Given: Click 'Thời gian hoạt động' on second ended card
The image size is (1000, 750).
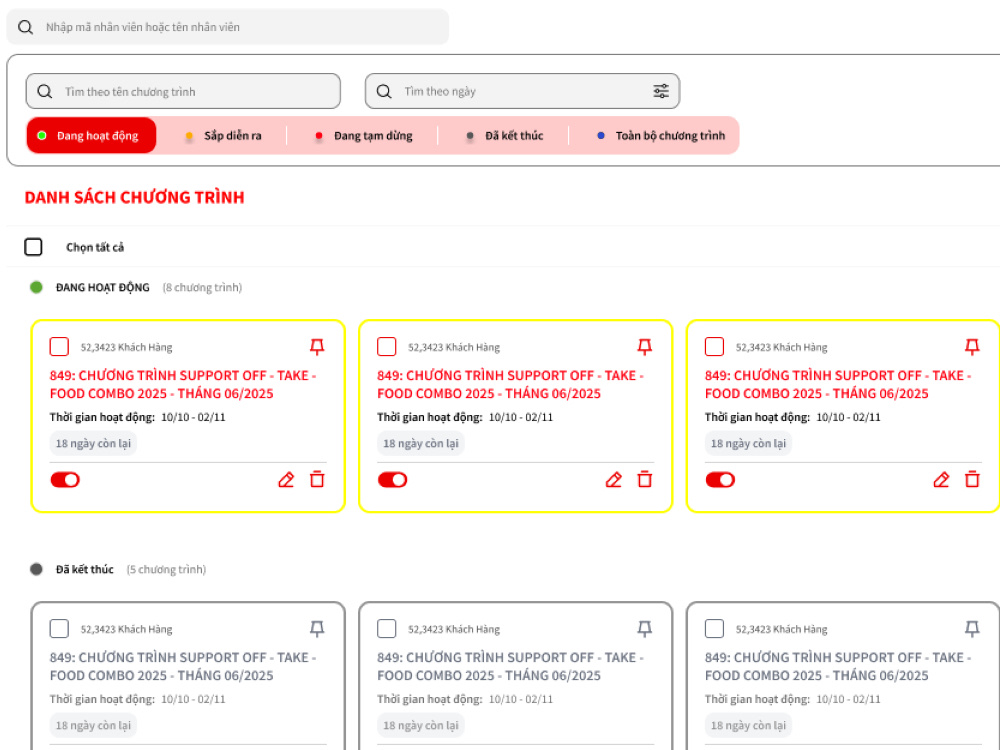Looking at the screenshot, I should click(430, 699).
